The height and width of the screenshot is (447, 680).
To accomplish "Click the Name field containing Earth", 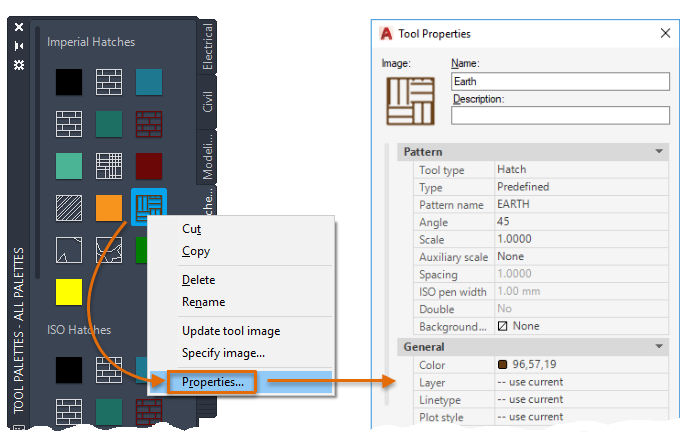I will [x=560, y=82].
